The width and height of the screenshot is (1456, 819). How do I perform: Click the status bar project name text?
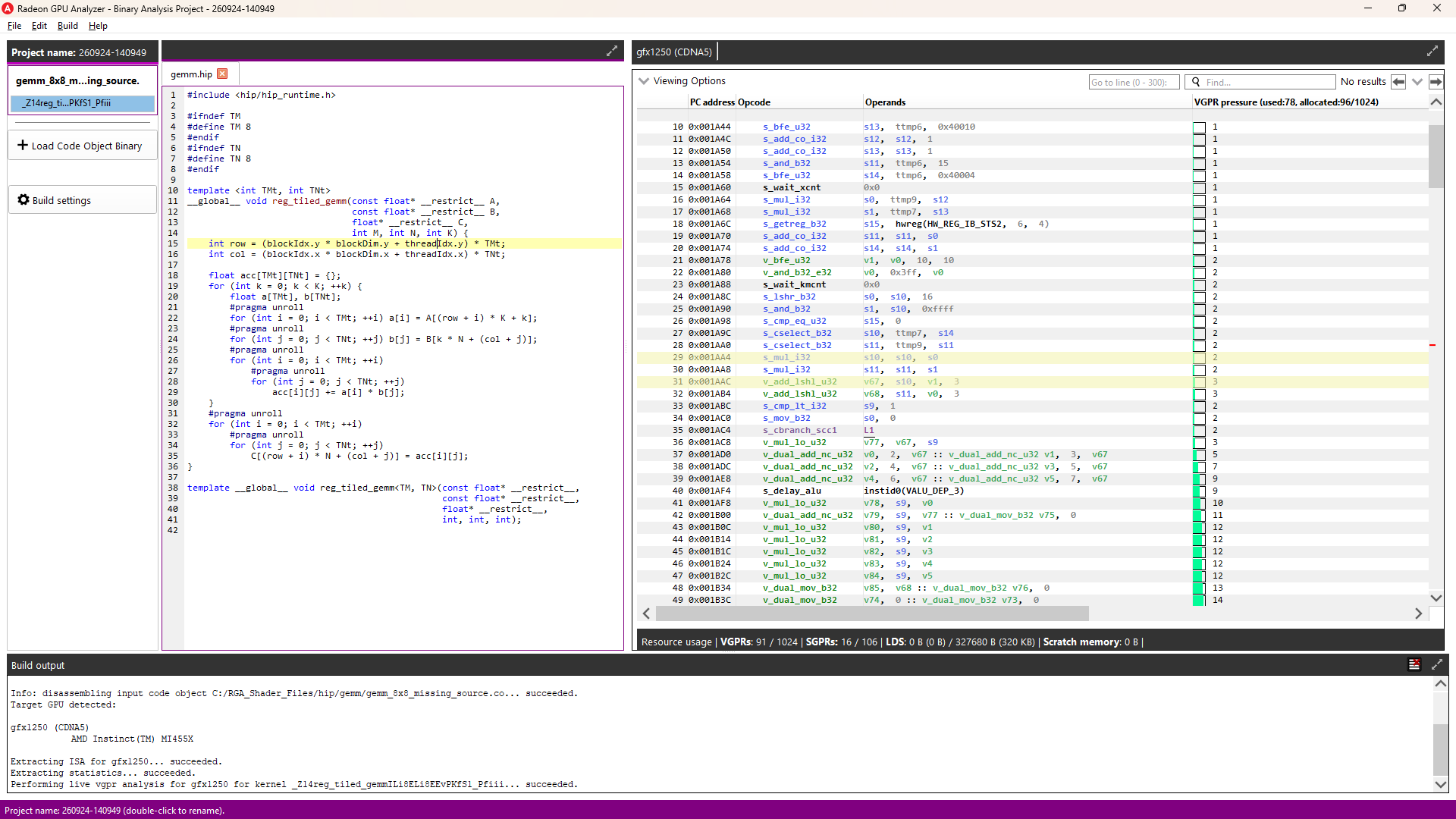point(115,810)
